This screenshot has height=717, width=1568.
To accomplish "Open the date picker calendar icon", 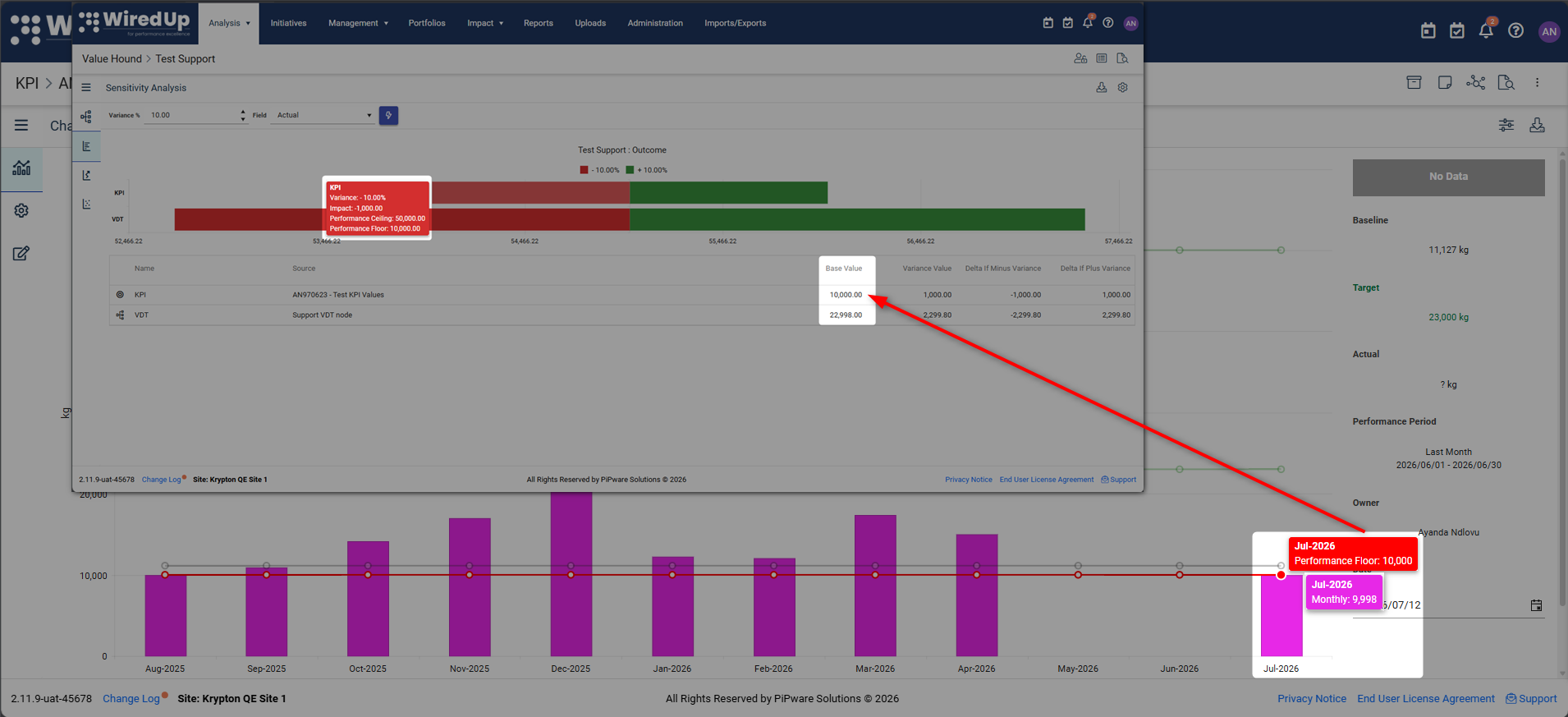I will 1537,605.
